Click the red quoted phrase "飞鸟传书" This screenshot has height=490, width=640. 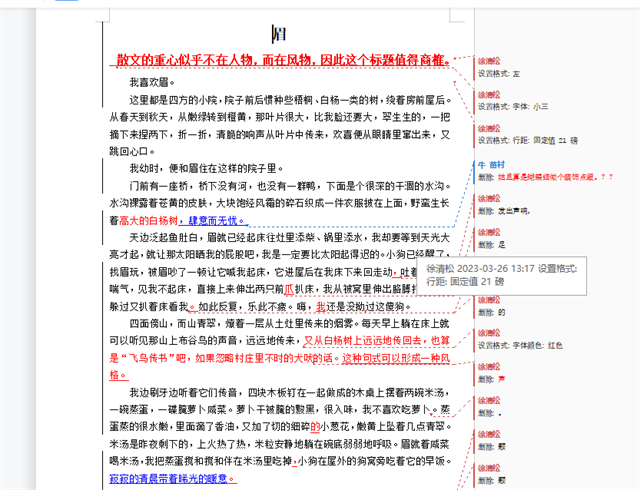(148, 359)
